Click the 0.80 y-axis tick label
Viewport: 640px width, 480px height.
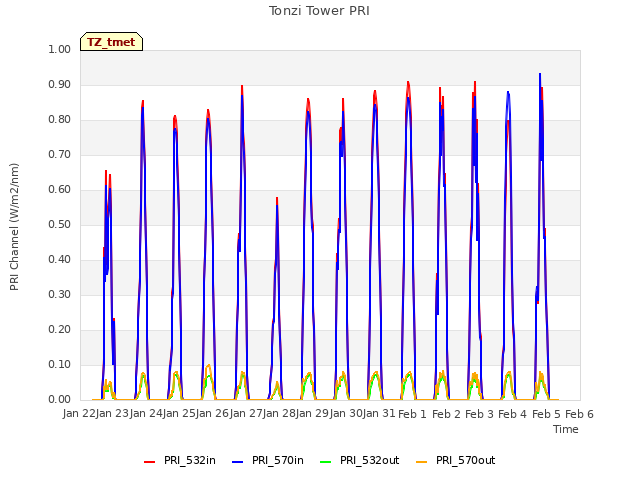tap(59, 120)
